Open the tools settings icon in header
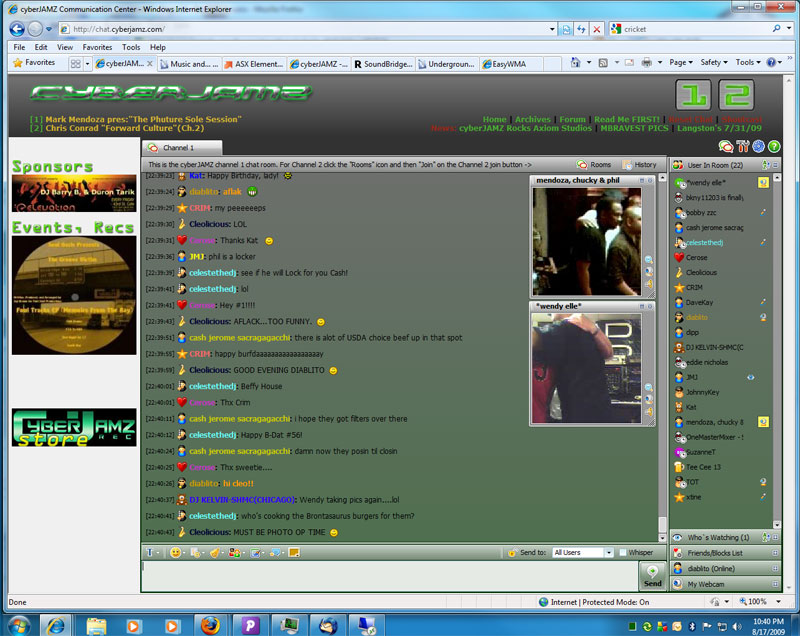 tap(743, 147)
